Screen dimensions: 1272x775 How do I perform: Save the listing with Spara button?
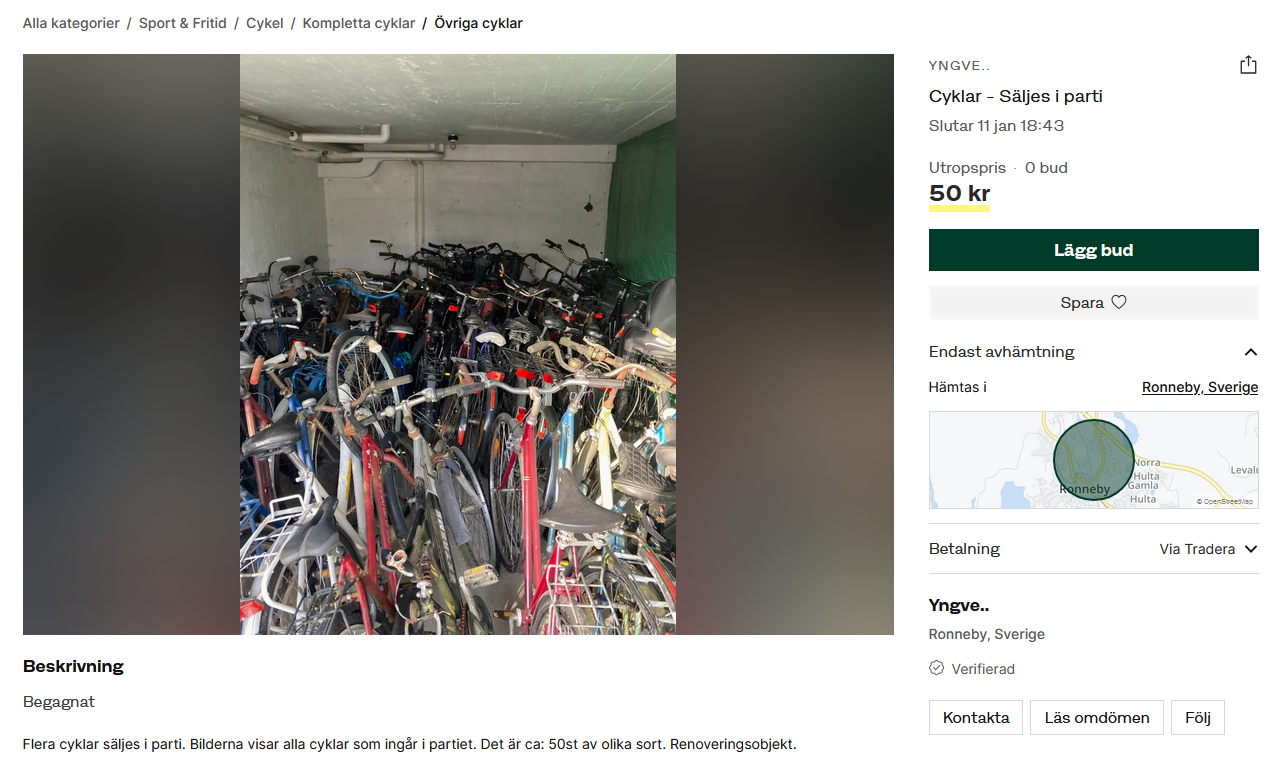pos(1093,302)
